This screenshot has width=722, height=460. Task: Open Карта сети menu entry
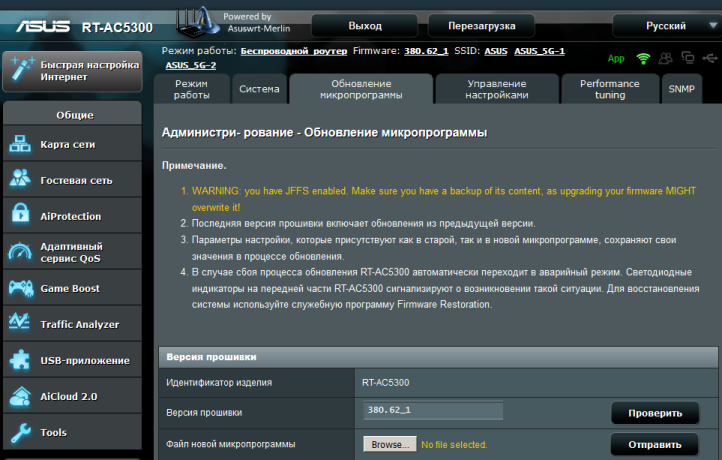click(x=72, y=144)
